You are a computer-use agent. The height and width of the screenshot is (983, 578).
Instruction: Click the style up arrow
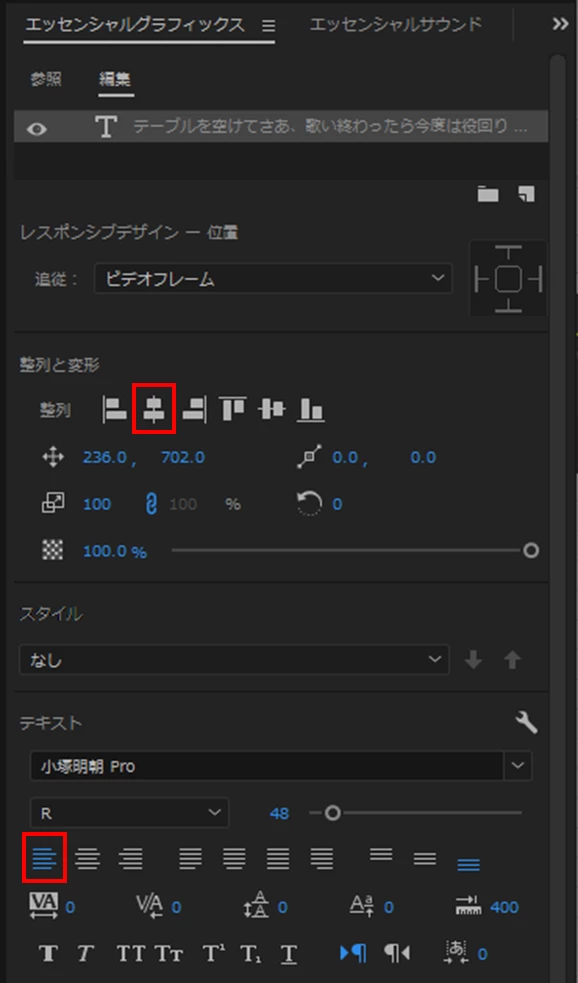click(513, 660)
